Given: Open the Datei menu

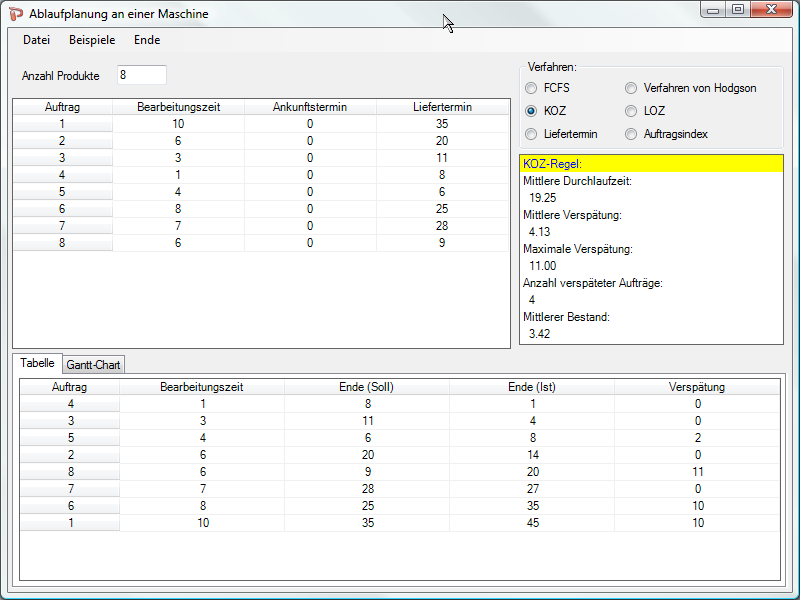Looking at the screenshot, I should 36,40.
